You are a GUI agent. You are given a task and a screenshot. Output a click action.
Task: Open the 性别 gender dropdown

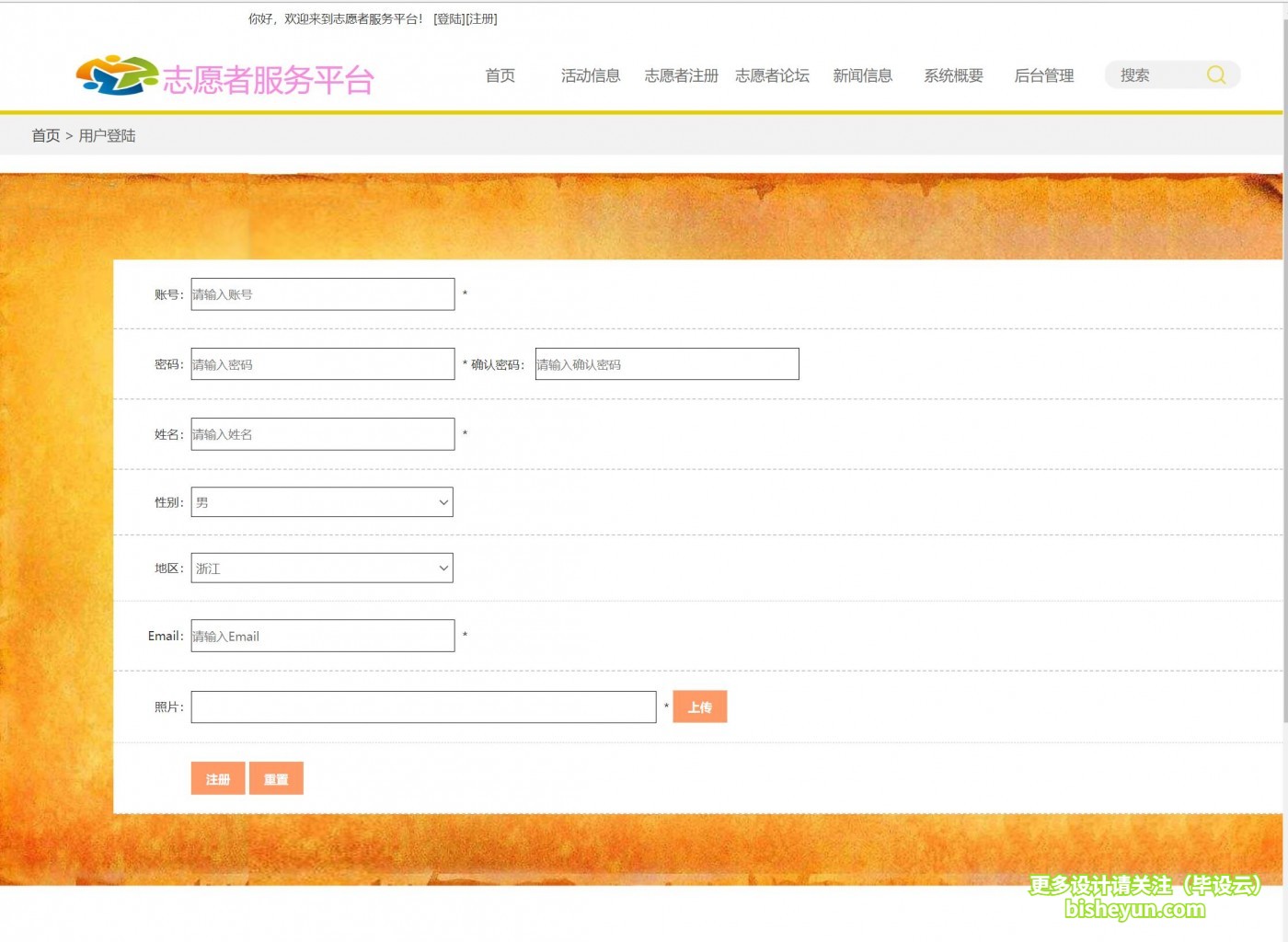coord(321,502)
